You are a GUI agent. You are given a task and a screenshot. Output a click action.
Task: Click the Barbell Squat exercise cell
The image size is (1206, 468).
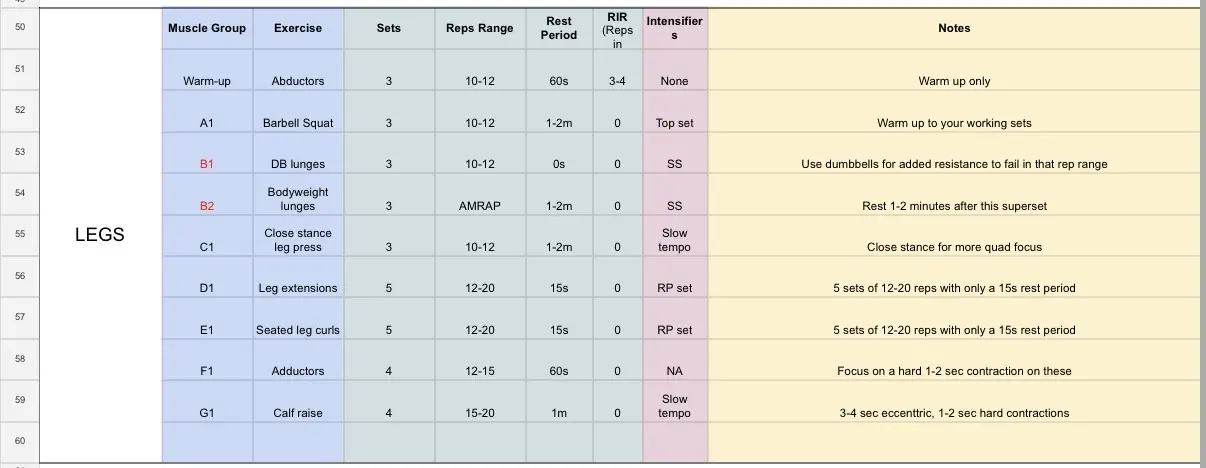pyautogui.click(x=298, y=123)
